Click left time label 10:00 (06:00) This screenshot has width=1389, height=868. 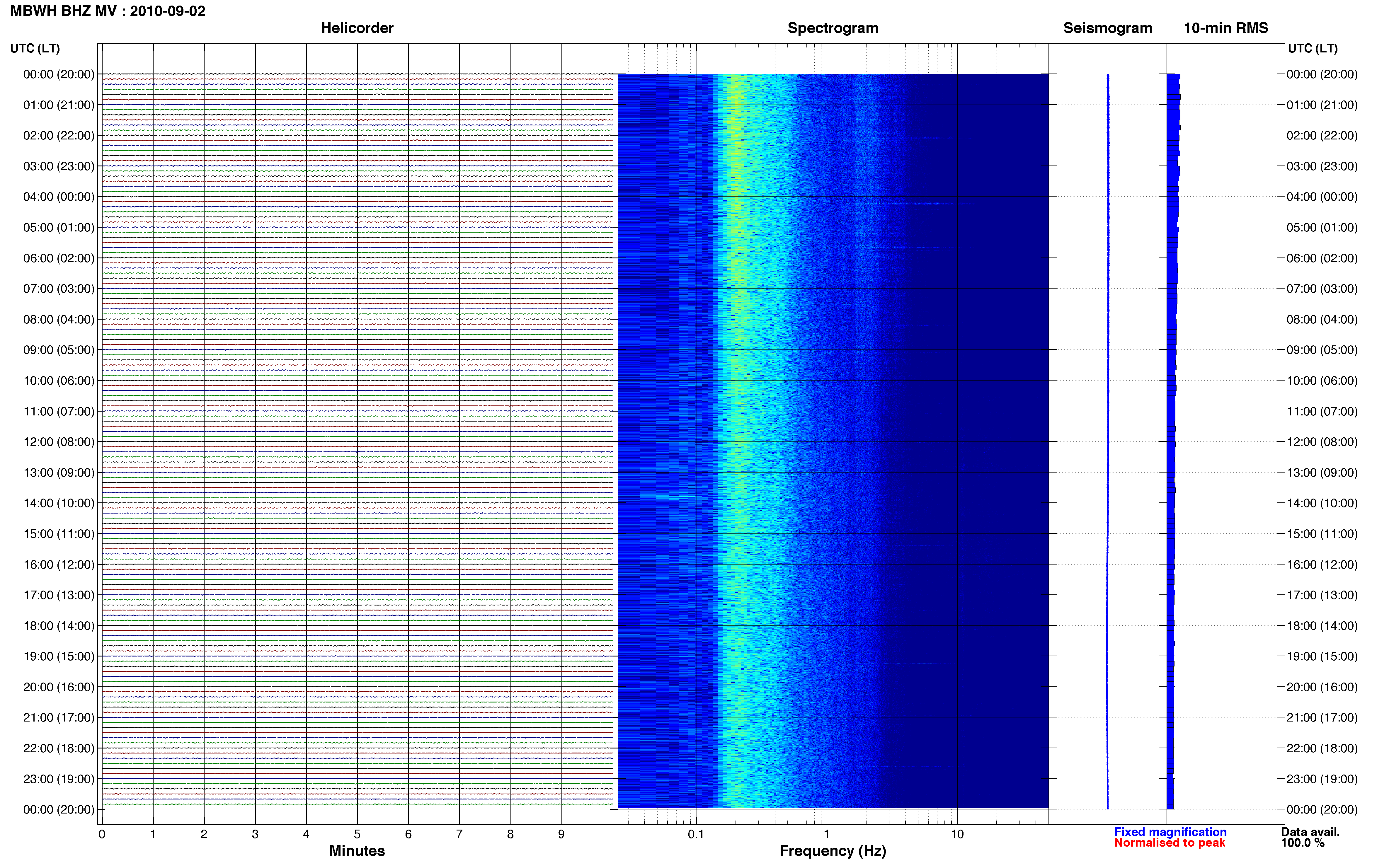59,381
